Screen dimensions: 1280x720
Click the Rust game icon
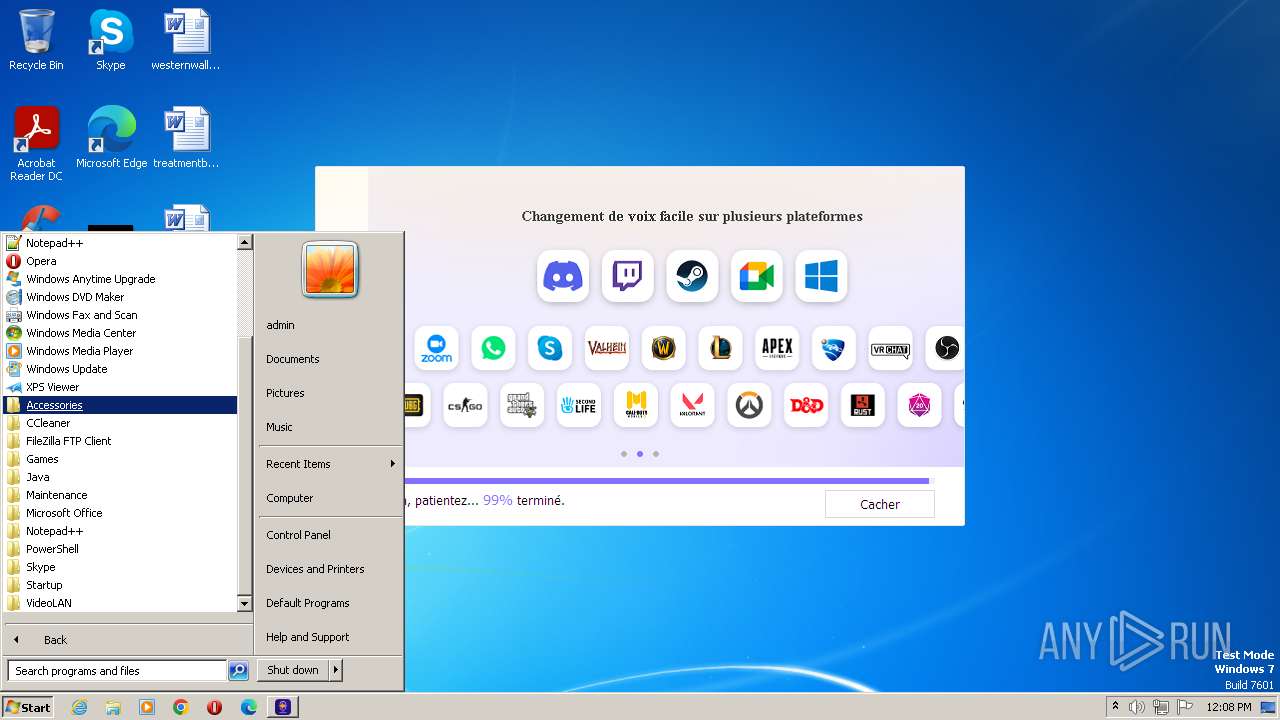(863, 405)
